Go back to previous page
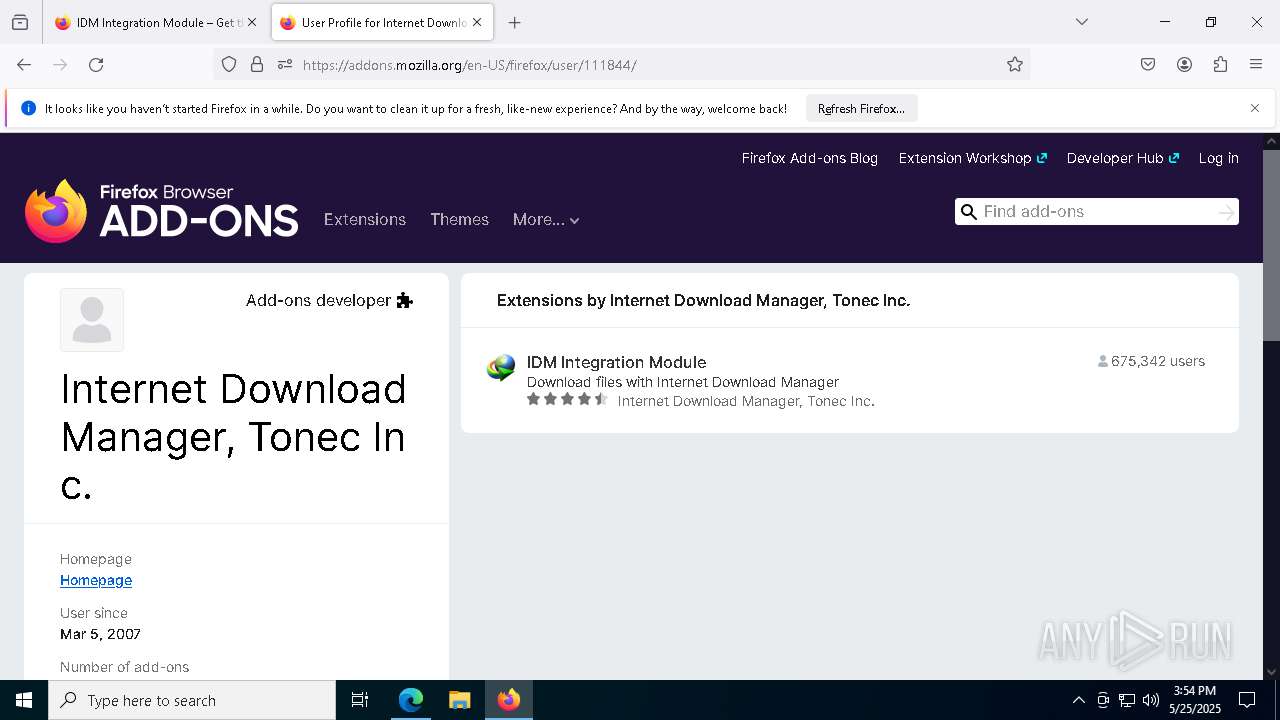The height and width of the screenshot is (720, 1280). tap(24, 65)
